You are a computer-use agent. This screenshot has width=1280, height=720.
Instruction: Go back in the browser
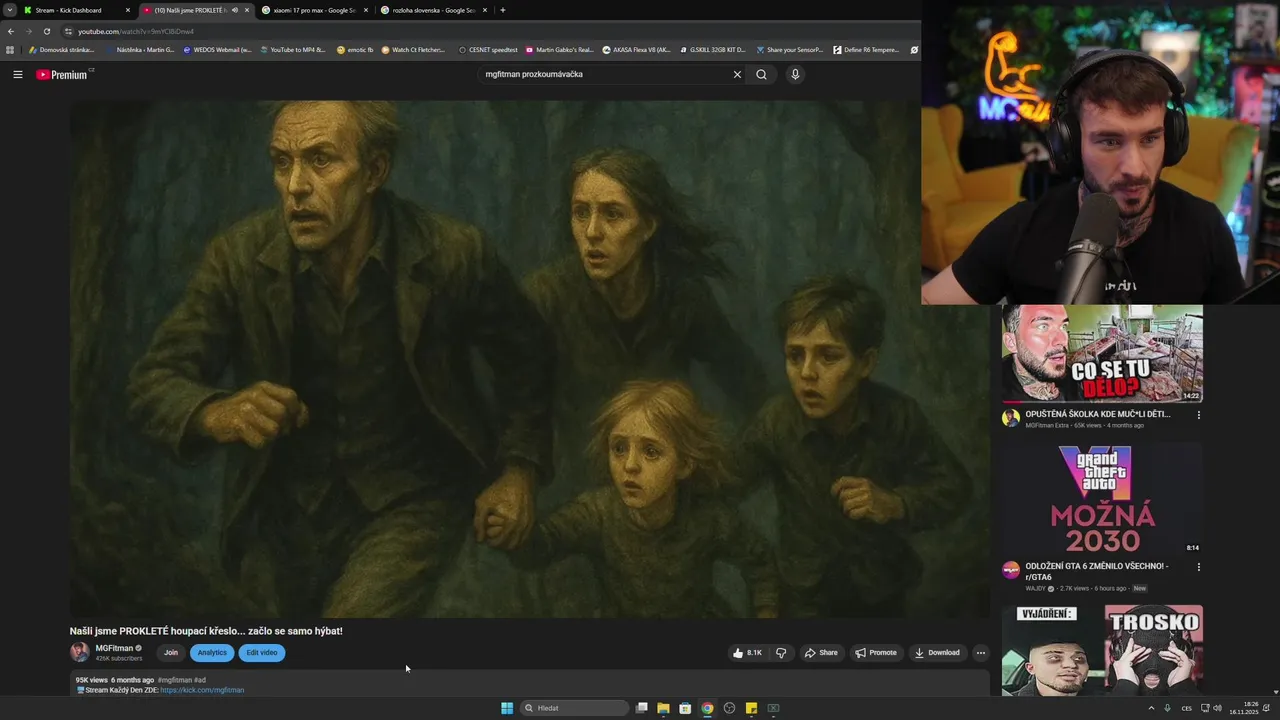click(11, 31)
